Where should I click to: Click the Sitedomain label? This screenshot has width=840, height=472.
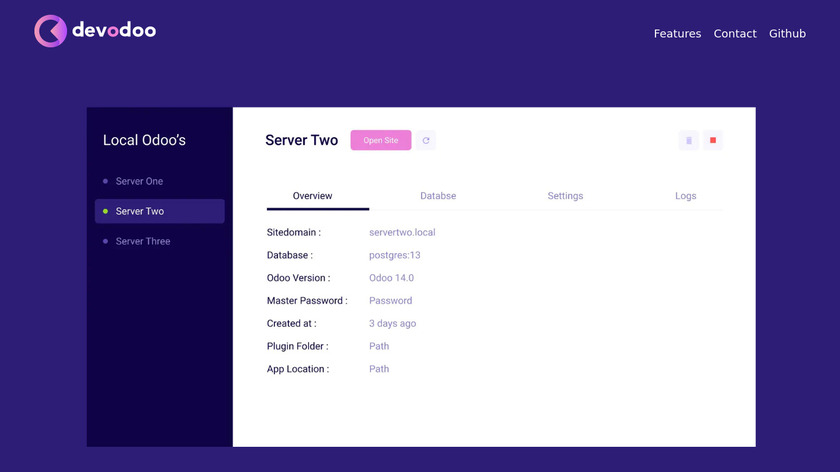click(294, 233)
